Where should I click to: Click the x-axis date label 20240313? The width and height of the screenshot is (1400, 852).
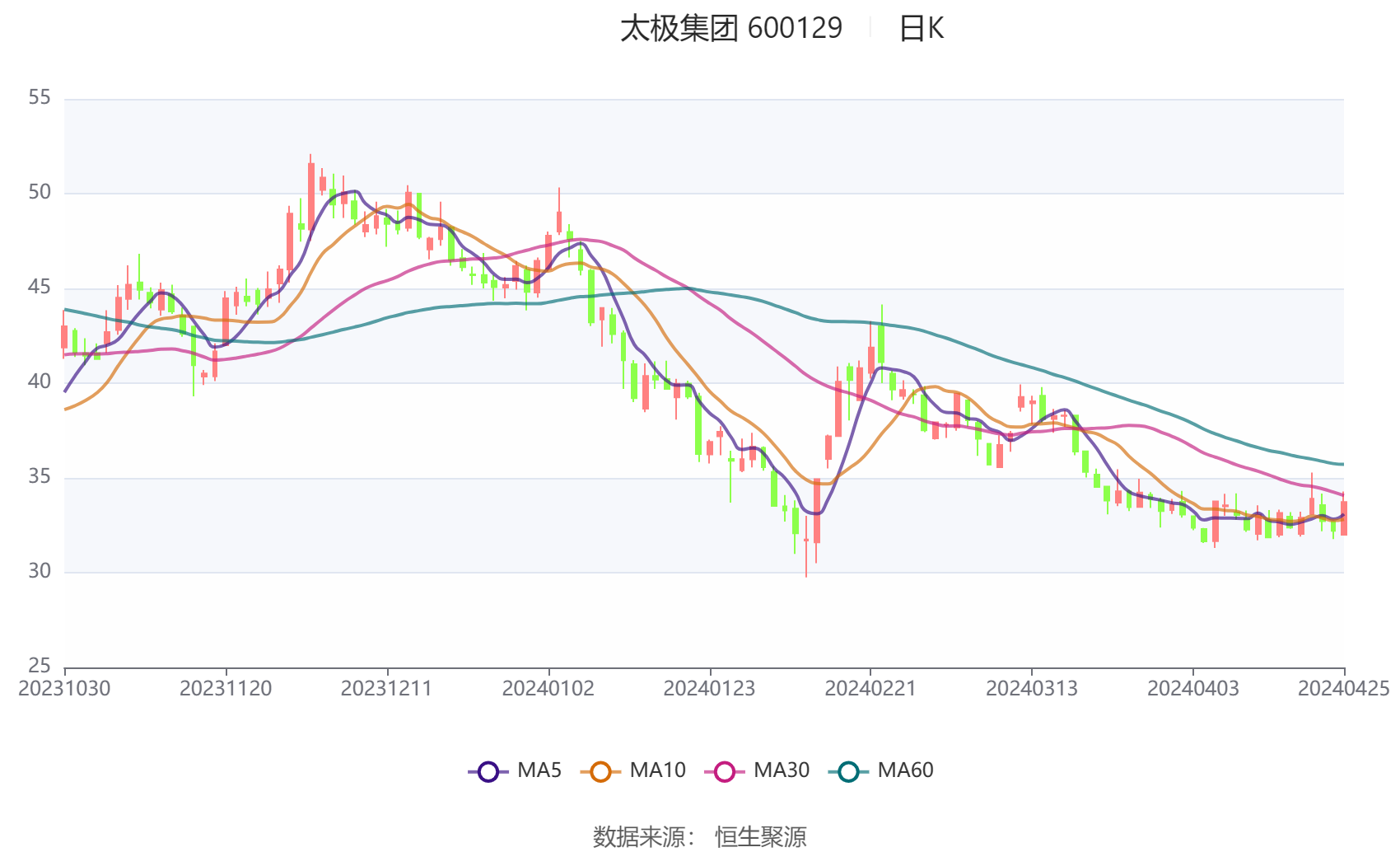1032,688
